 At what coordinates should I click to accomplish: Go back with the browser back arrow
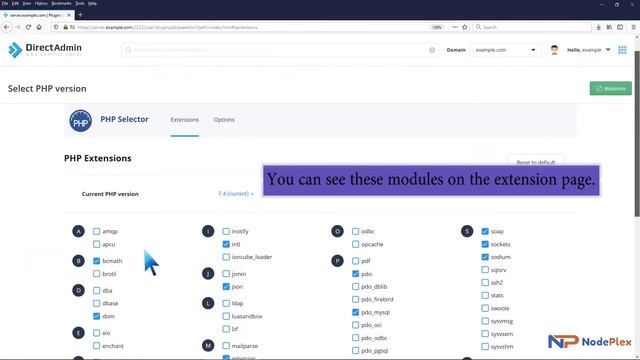(x=7, y=27)
